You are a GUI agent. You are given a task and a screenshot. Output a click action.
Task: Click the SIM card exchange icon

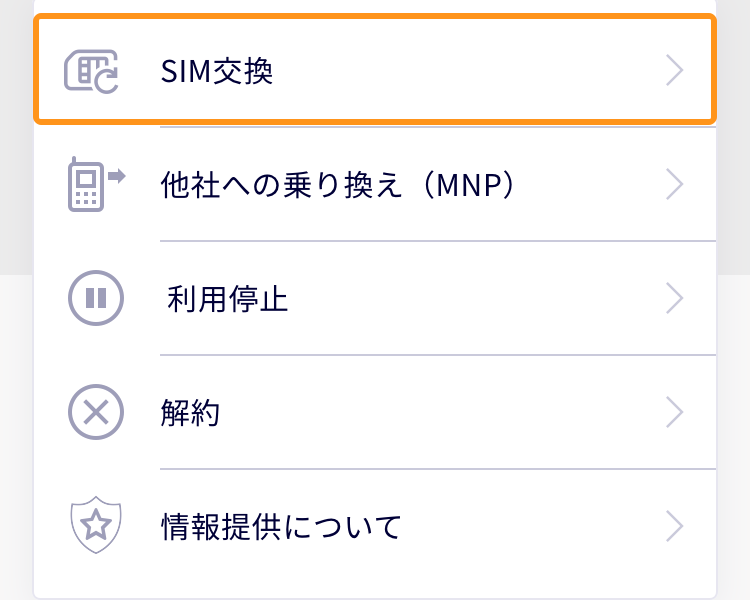point(91,71)
